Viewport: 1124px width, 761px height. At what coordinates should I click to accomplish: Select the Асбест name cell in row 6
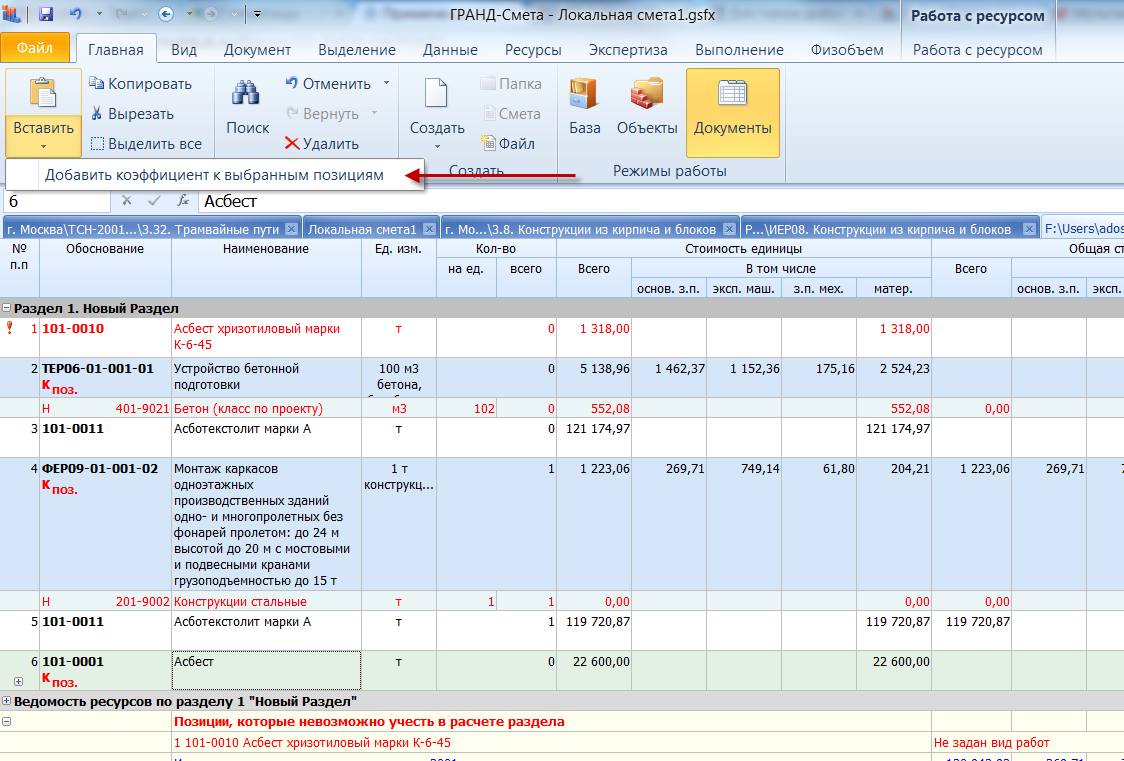[x=266, y=670]
